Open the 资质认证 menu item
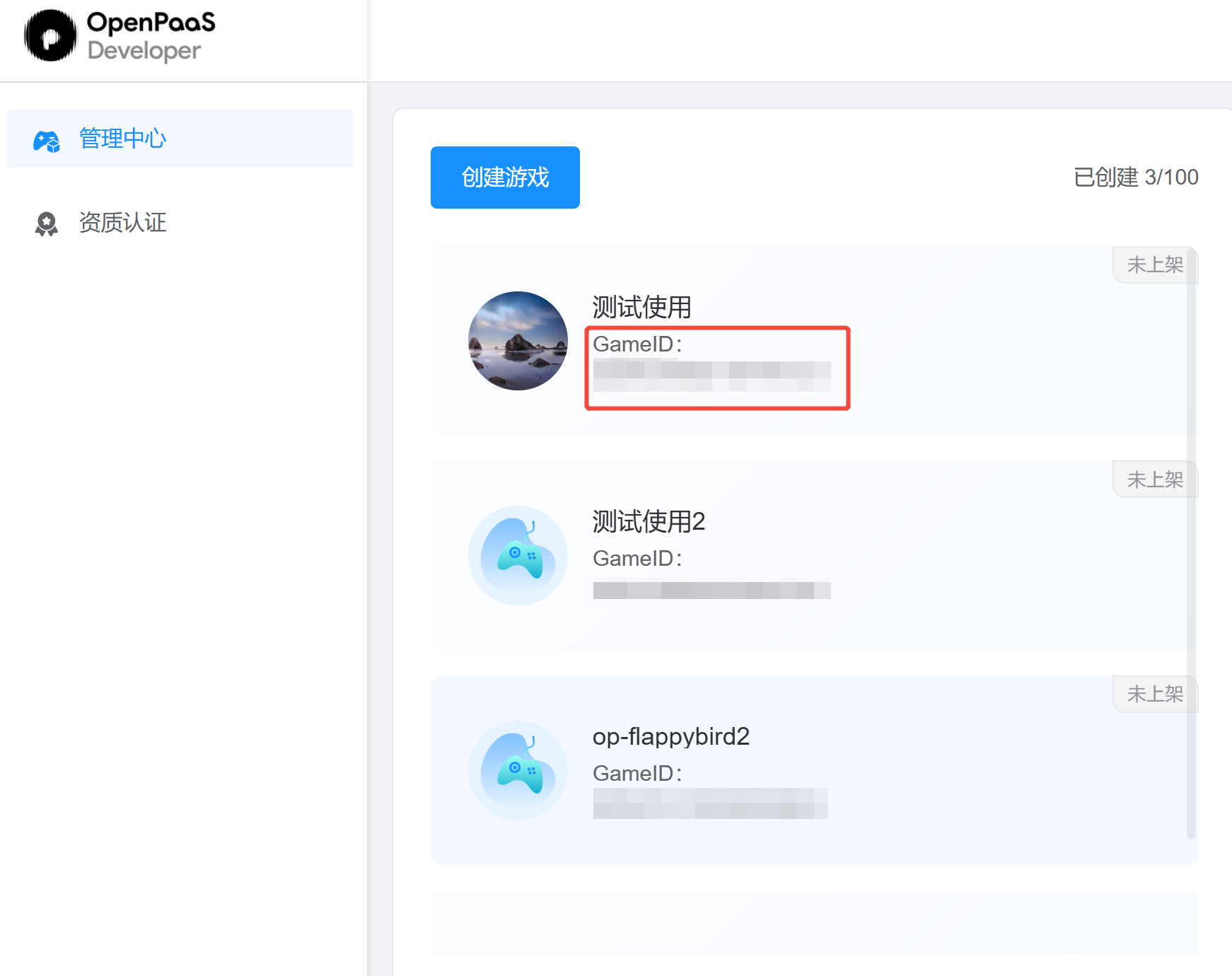This screenshot has height=976, width=1232. tap(180, 223)
